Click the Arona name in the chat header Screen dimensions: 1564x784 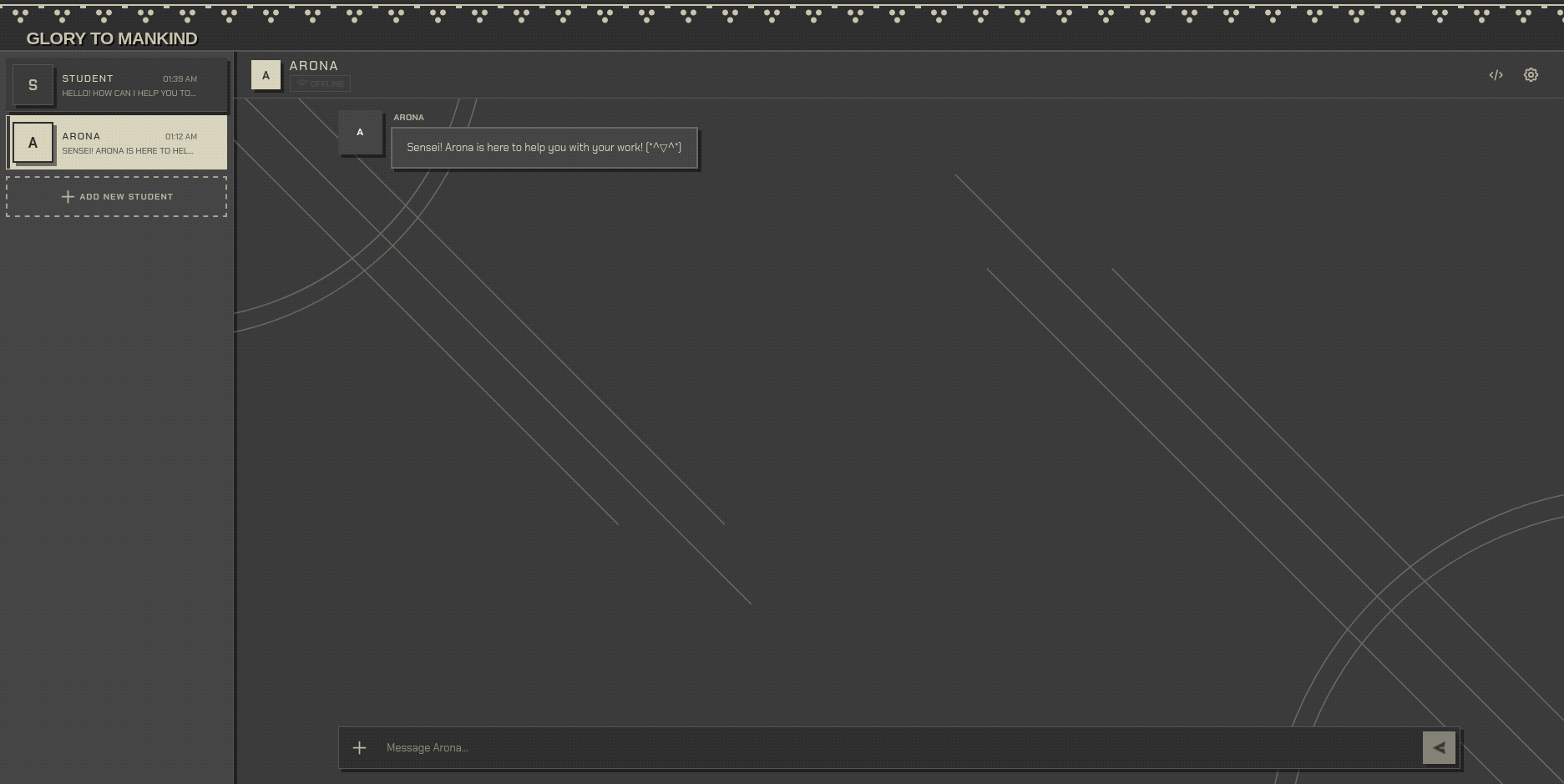tap(314, 66)
